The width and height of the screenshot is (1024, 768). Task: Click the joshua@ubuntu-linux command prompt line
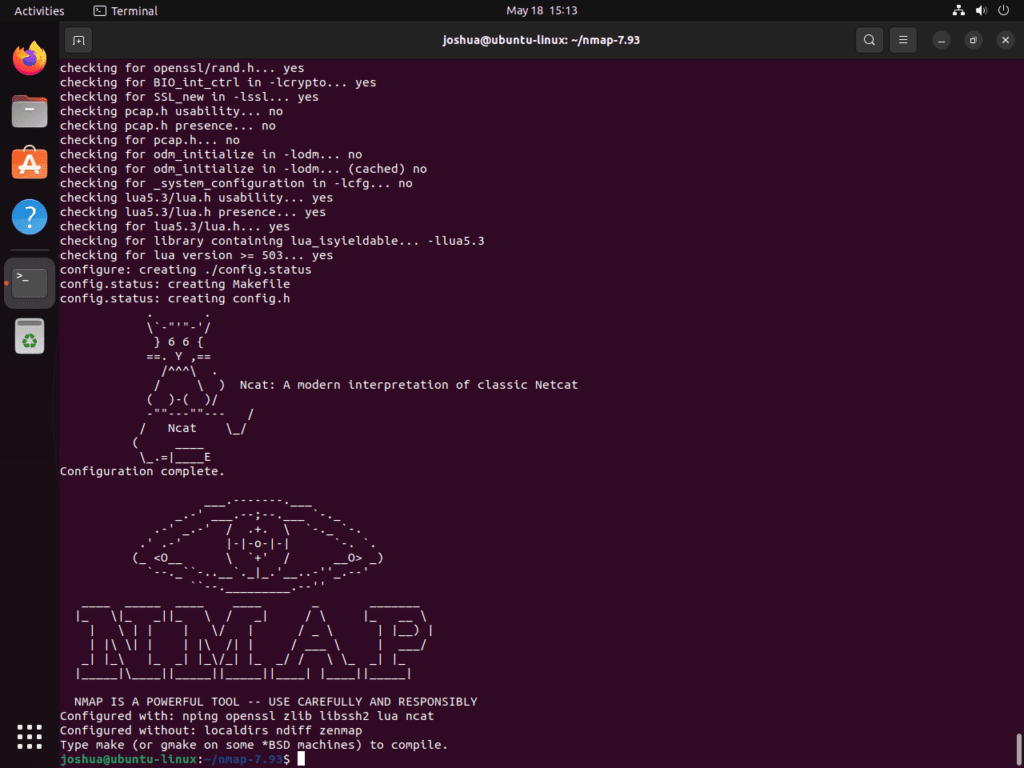(x=175, y=759)
